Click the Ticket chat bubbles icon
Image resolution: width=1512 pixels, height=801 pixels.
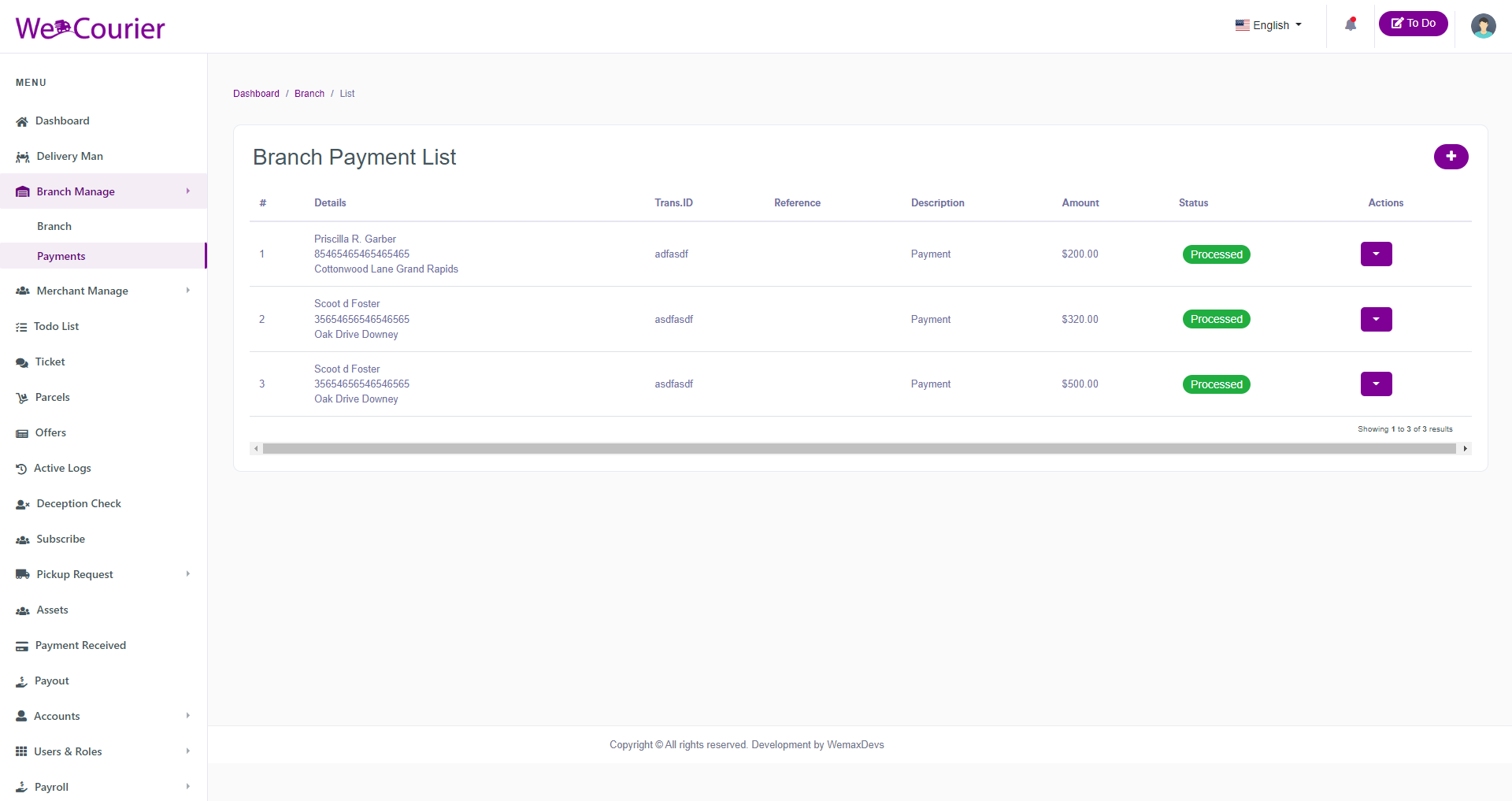click(22, 362)
